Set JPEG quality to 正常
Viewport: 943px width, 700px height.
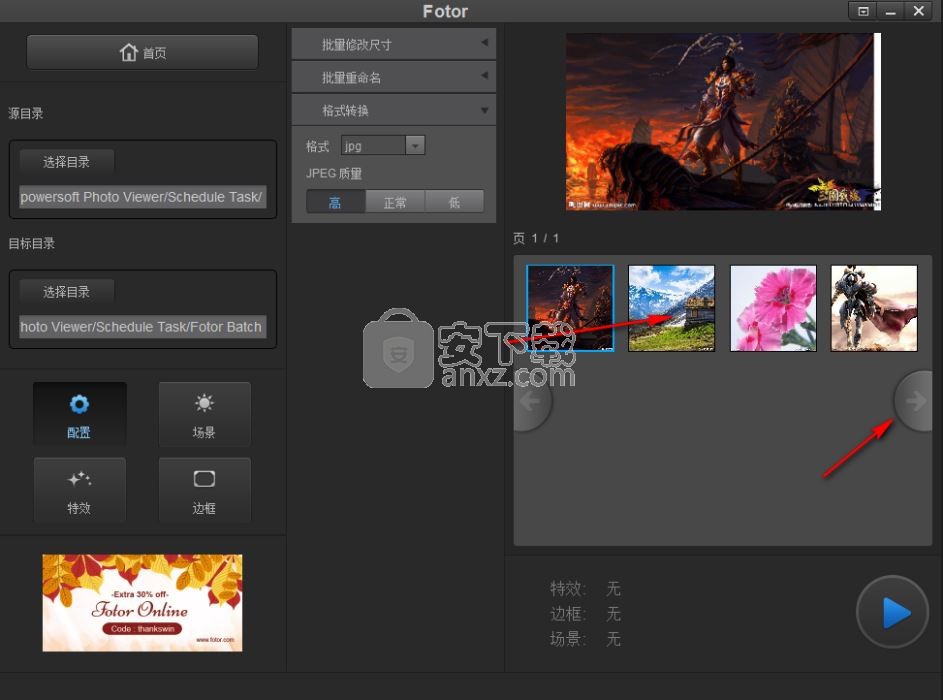point(395,202)
